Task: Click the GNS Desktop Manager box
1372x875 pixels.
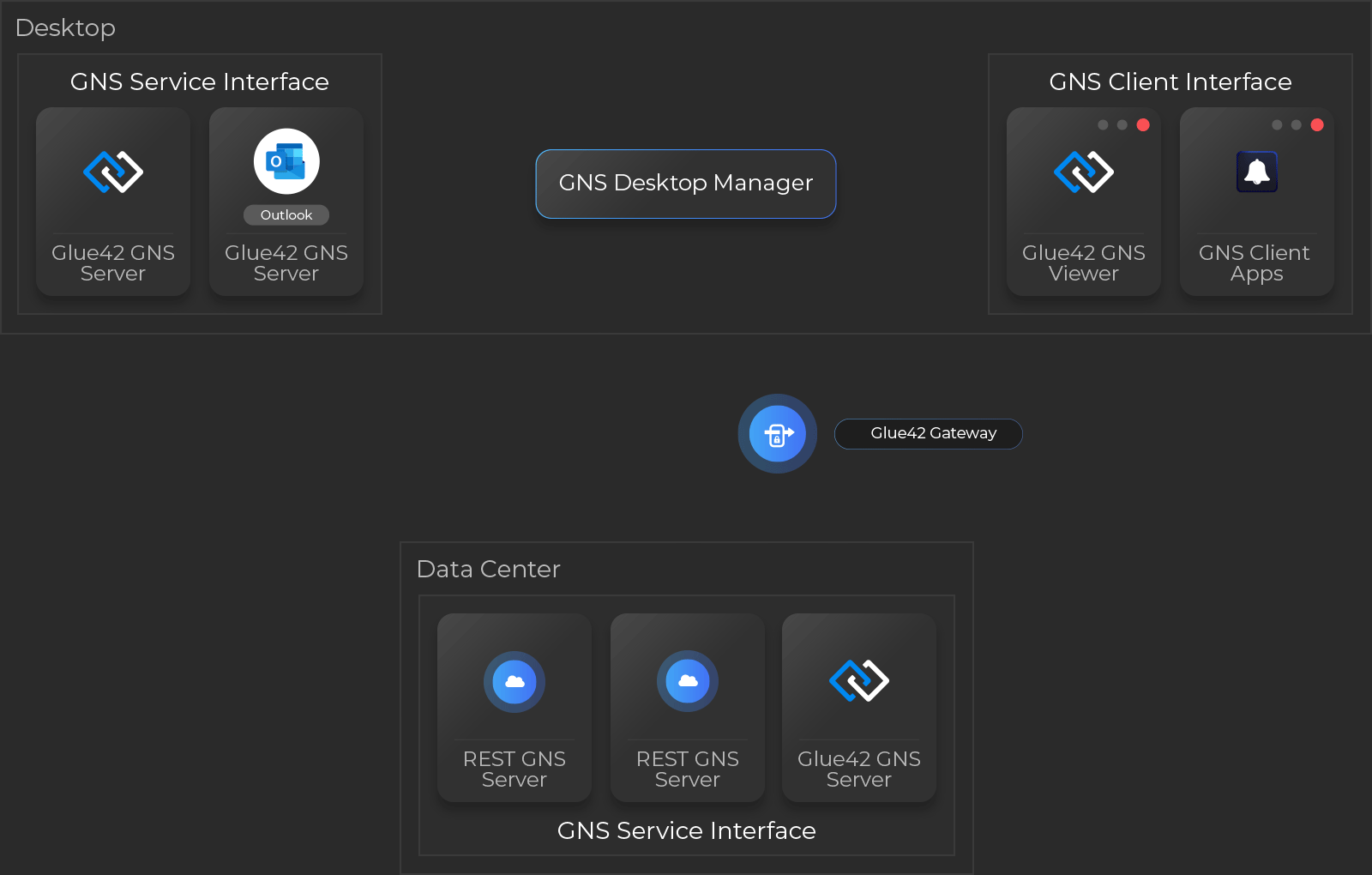Action: pyautogui.click(x=686, y=184)
